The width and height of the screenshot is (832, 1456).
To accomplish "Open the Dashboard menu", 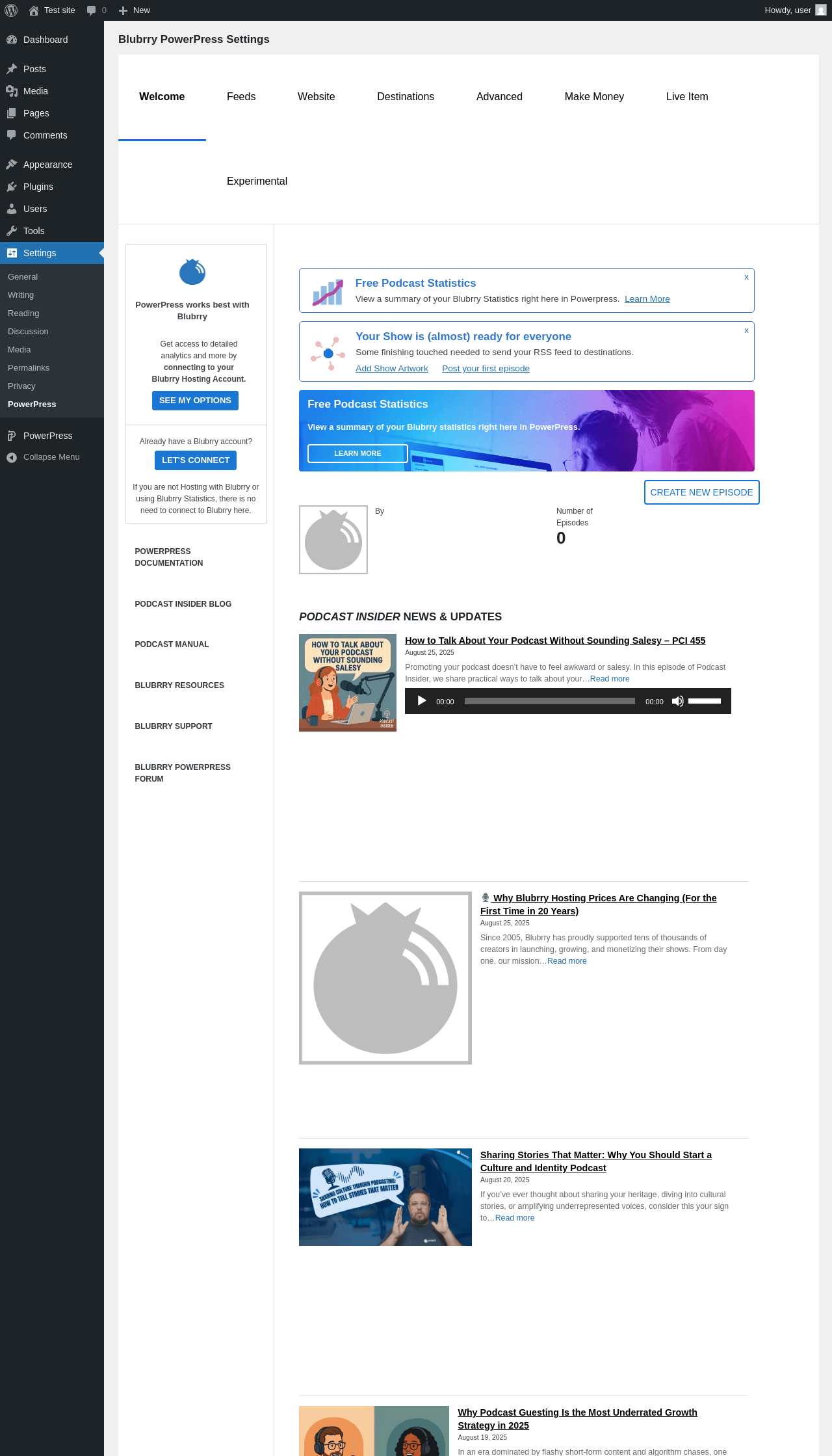I will click(x=52, y=40).
